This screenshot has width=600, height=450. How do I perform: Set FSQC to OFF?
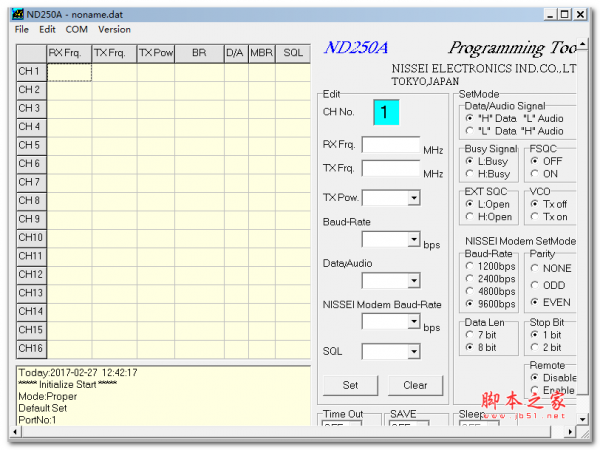click(546, 161)
